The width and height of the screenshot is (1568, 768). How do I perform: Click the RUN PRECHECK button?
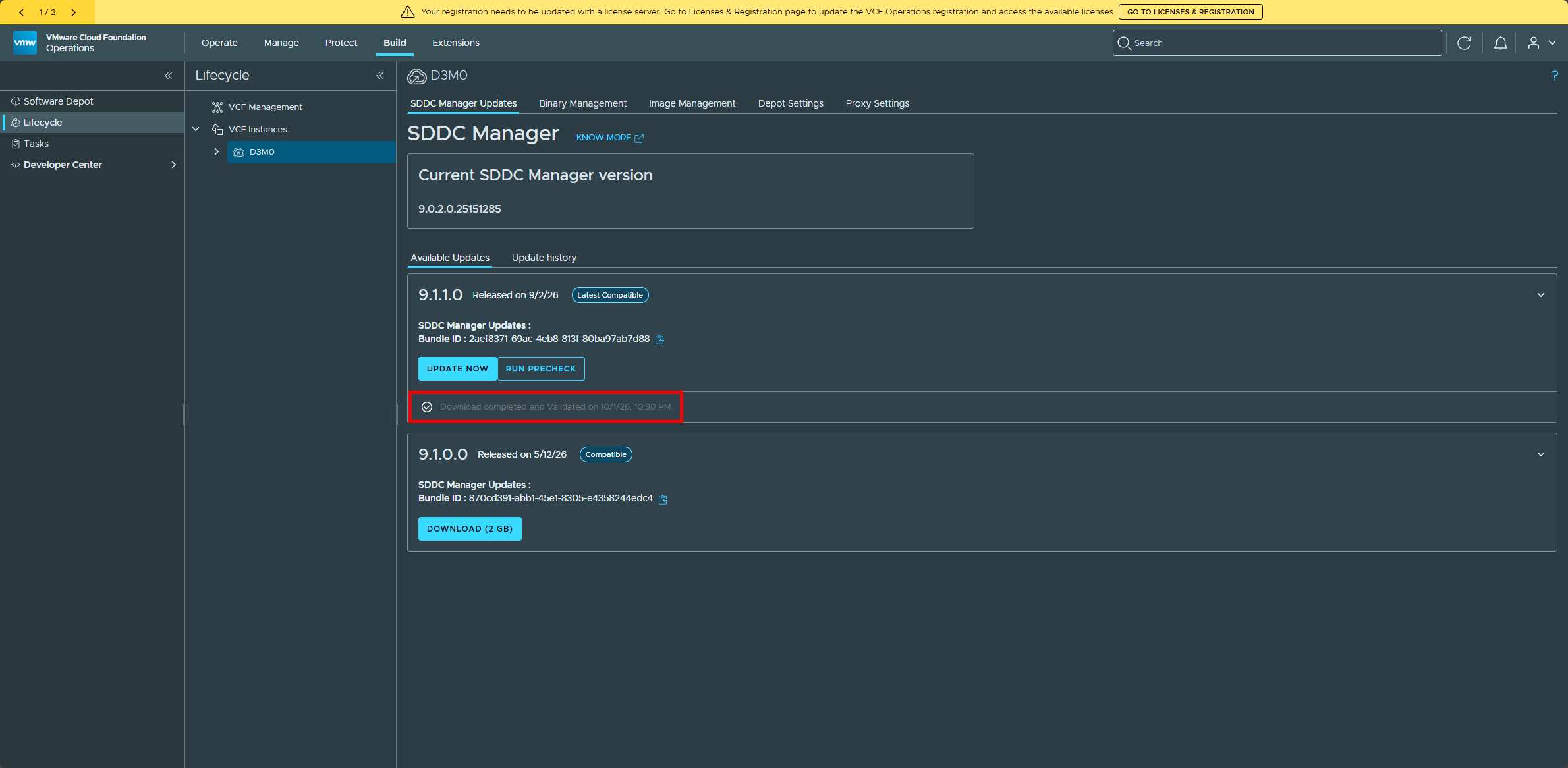coord(540,369)
